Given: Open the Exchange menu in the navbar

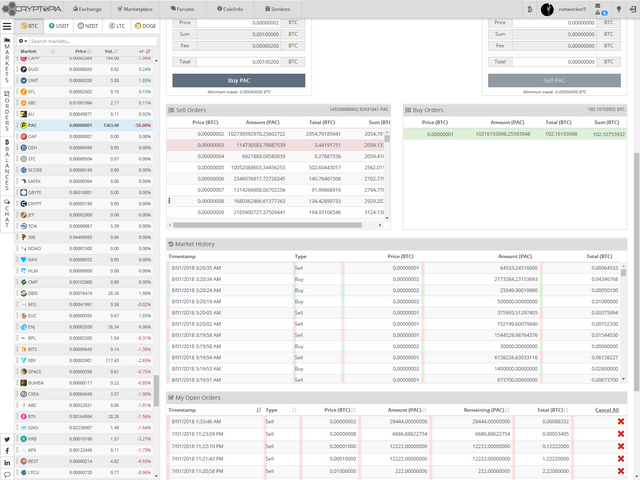Looking at the screenshot, I should point(89,9).
